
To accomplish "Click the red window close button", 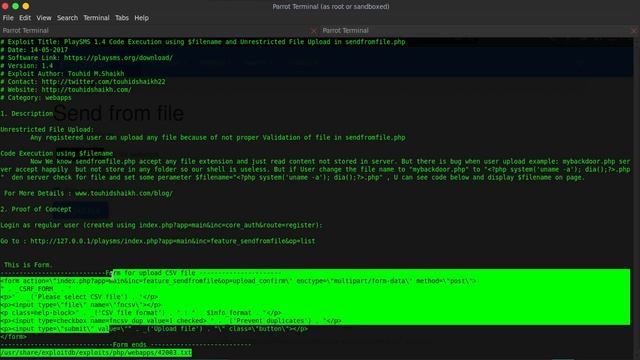I will click(5, 6).
